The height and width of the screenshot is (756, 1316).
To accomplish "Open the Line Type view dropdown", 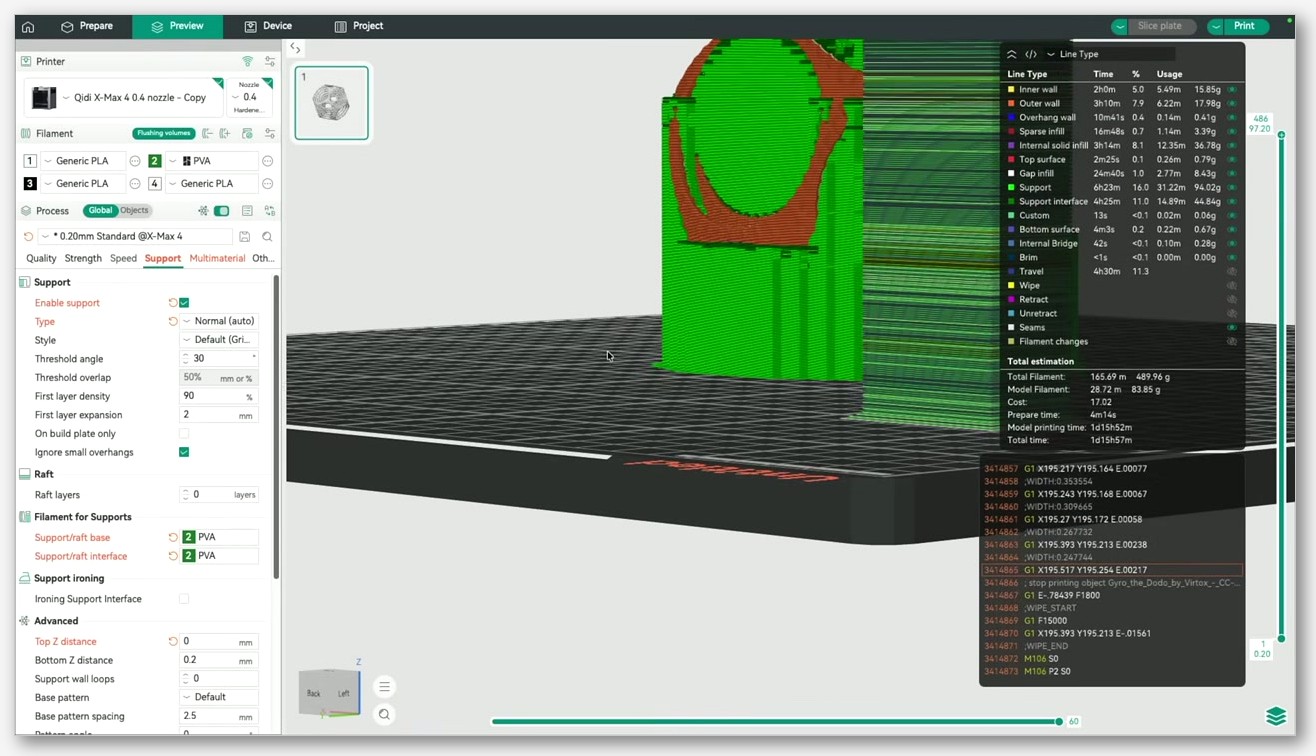I will [1110, 54].
